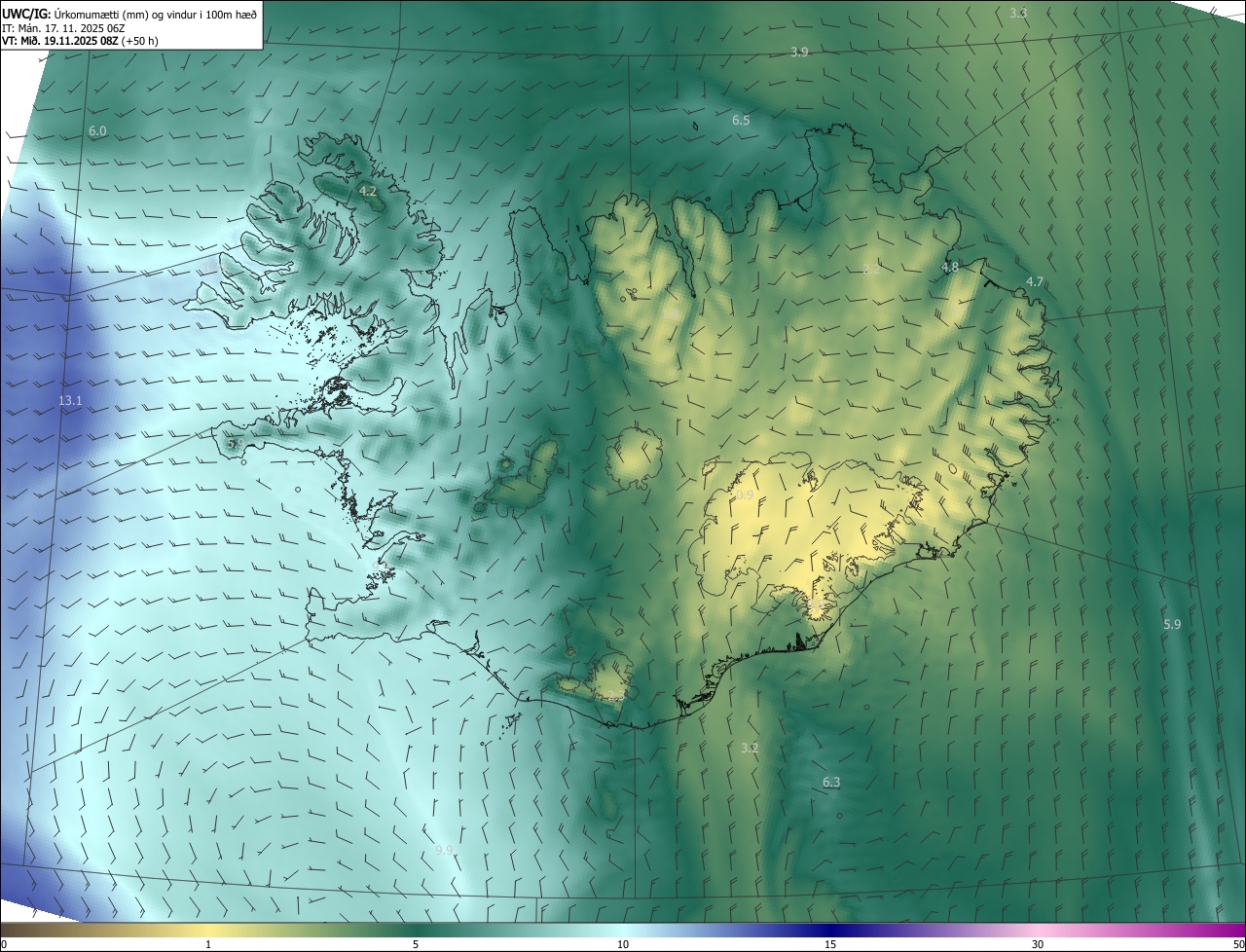Select the 1 tick on the colorbar
The image size is (1246, 952).
point(207,944)
